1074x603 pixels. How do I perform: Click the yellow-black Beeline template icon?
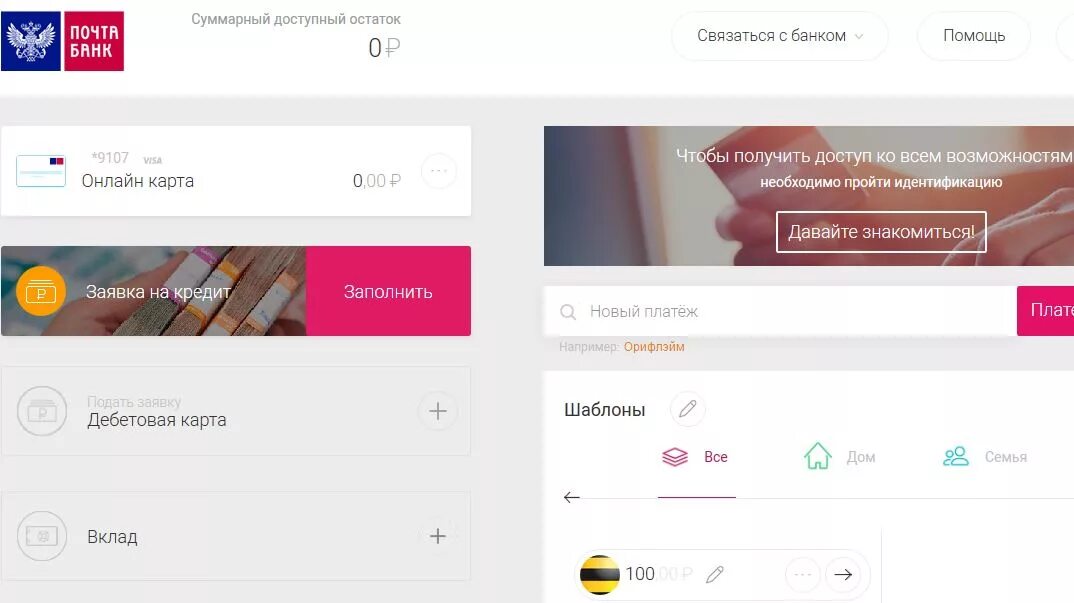point(599,574)
